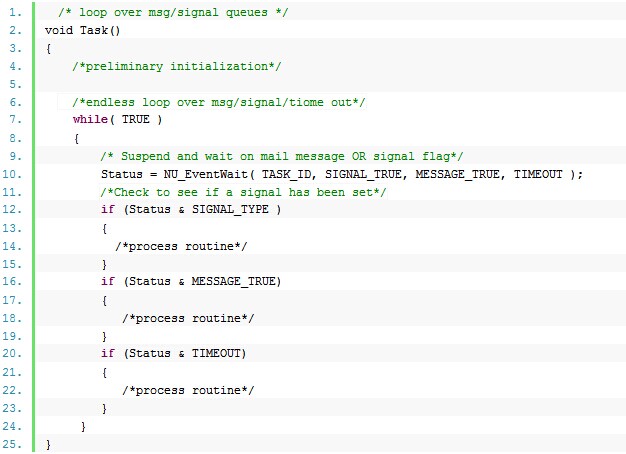Click the "endless loop over msg/signal/tiome out" comment
Image resolution: width=626 pixels, height=454 pixels.
pyautogui.click(x=219, y=102)
